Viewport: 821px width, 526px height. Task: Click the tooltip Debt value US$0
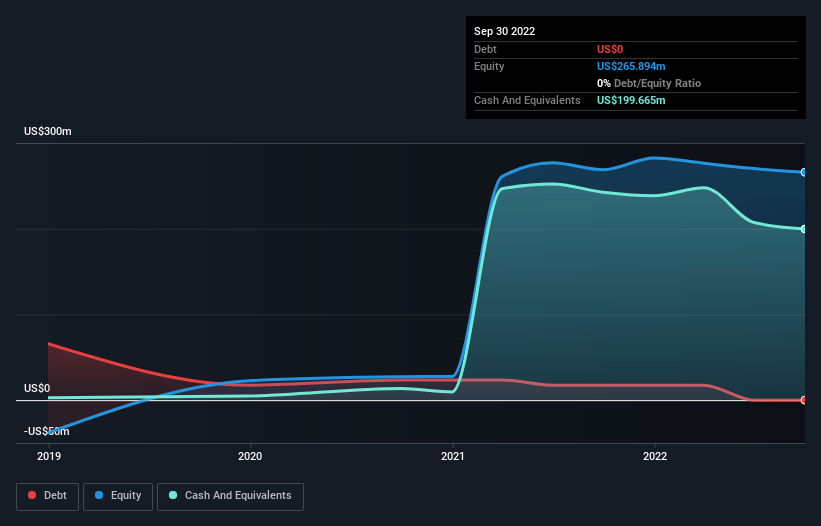tap(610, 49)
